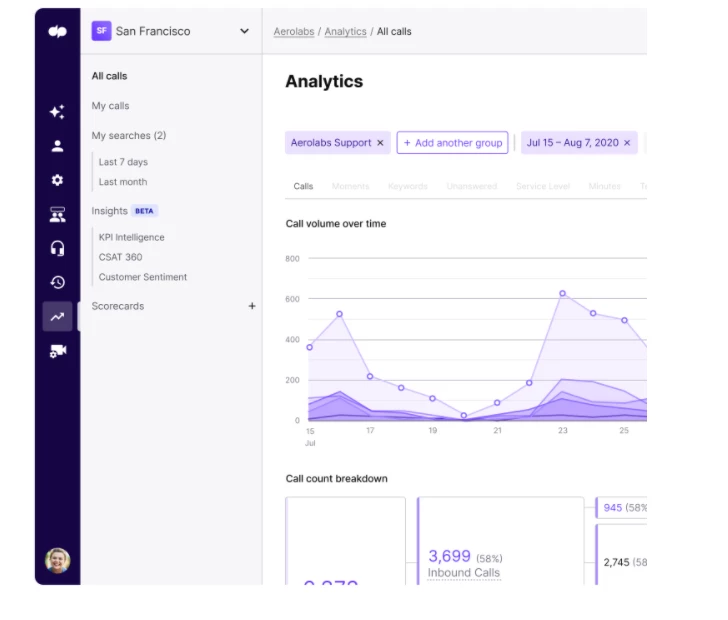This screenshot has width=728, height=620.
Task: Go to Analytics breadcrumb link
Action: point(345,32)
